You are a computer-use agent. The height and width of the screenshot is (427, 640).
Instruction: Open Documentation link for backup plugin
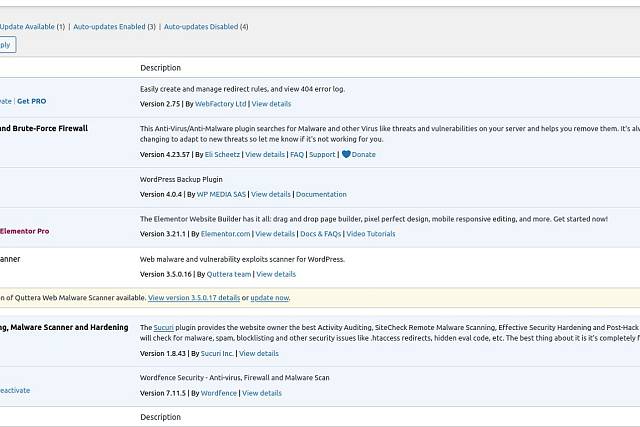point(321,195)
